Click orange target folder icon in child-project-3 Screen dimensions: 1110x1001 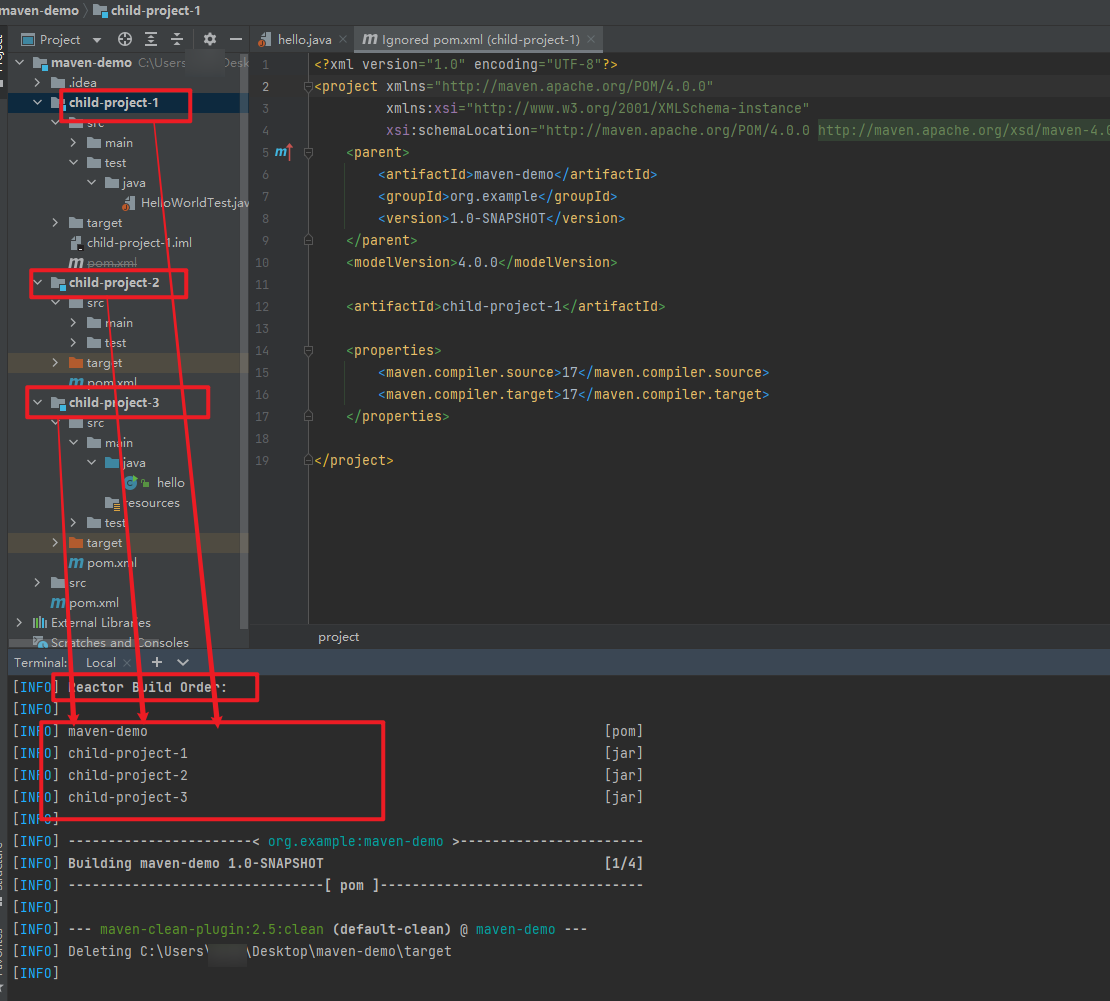click(76, 543)
